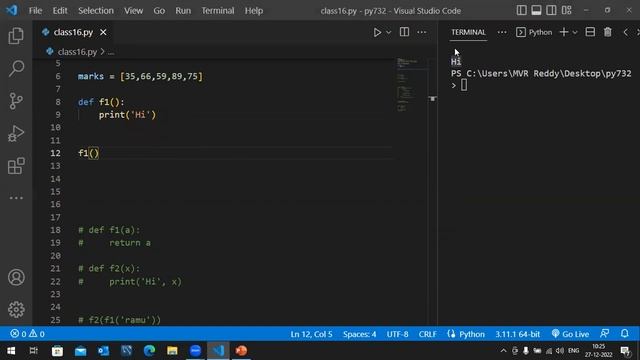Open the Manage gear settings

(x=16, y=309)
